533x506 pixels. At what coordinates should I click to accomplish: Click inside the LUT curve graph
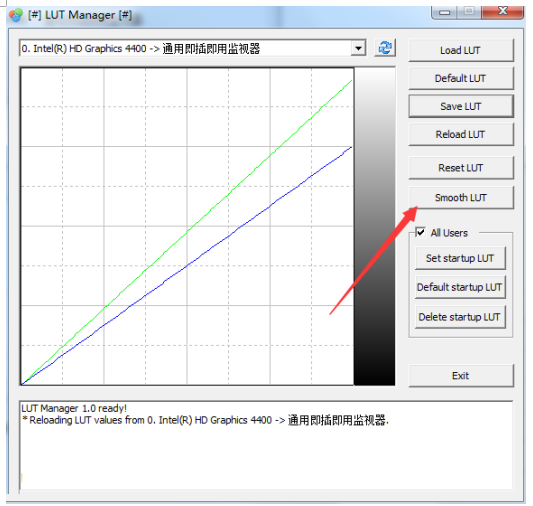tap(187, 226)
